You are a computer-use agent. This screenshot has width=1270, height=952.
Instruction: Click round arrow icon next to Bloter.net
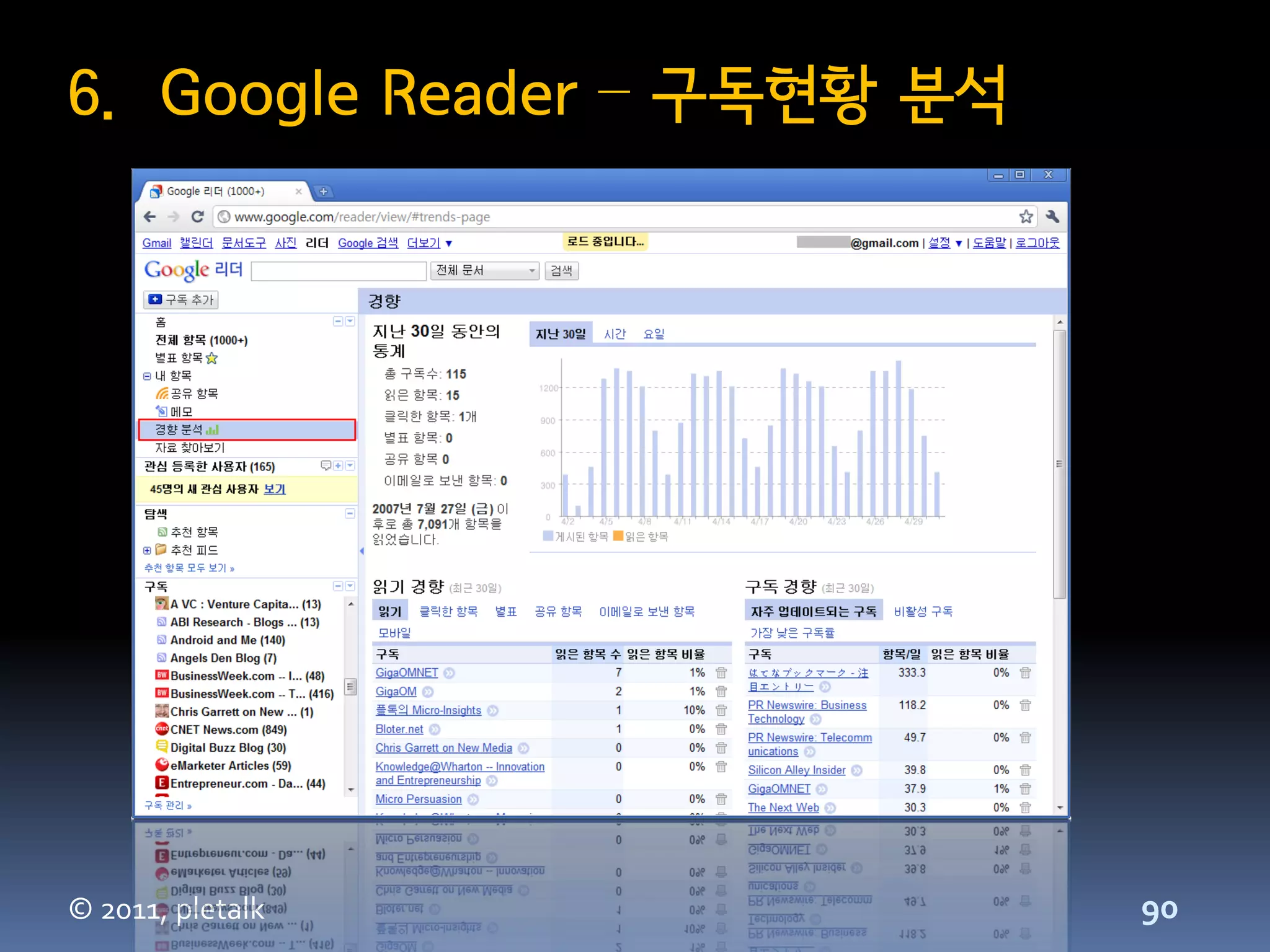tap(435, 729)
